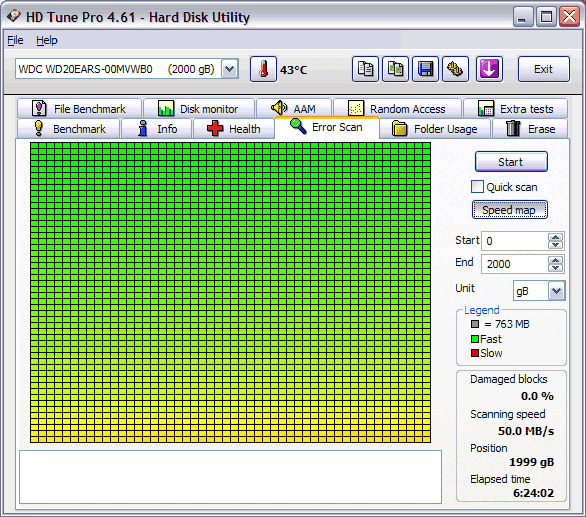Click the Start scan button

511,162
